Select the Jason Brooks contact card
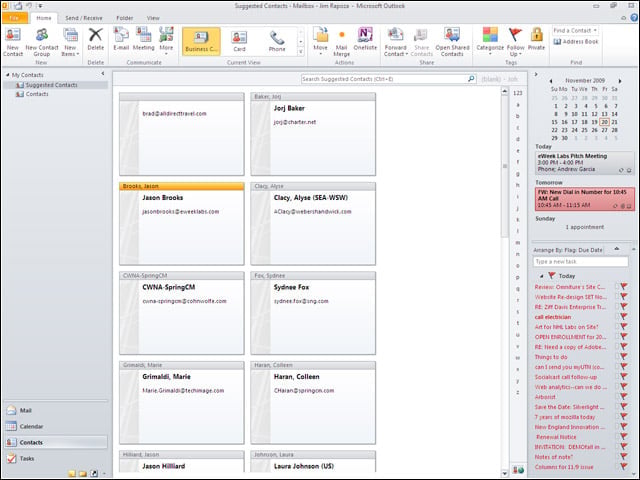The width and height of the screenshot is (640, 480). tap(182, 224)
